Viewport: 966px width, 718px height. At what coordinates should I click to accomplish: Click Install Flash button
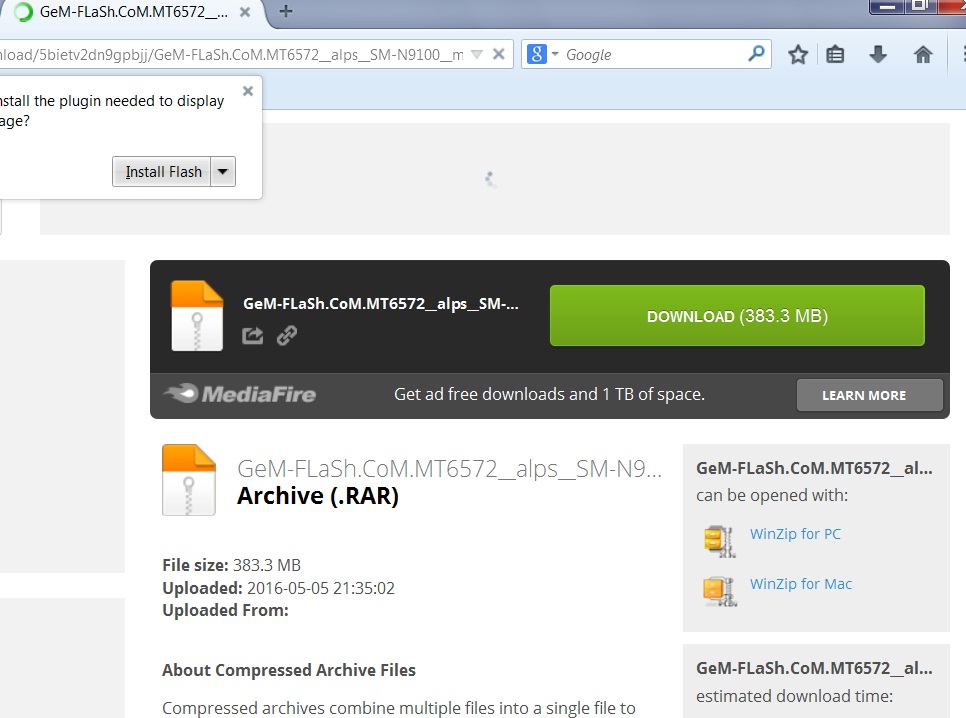coord(161,171)
